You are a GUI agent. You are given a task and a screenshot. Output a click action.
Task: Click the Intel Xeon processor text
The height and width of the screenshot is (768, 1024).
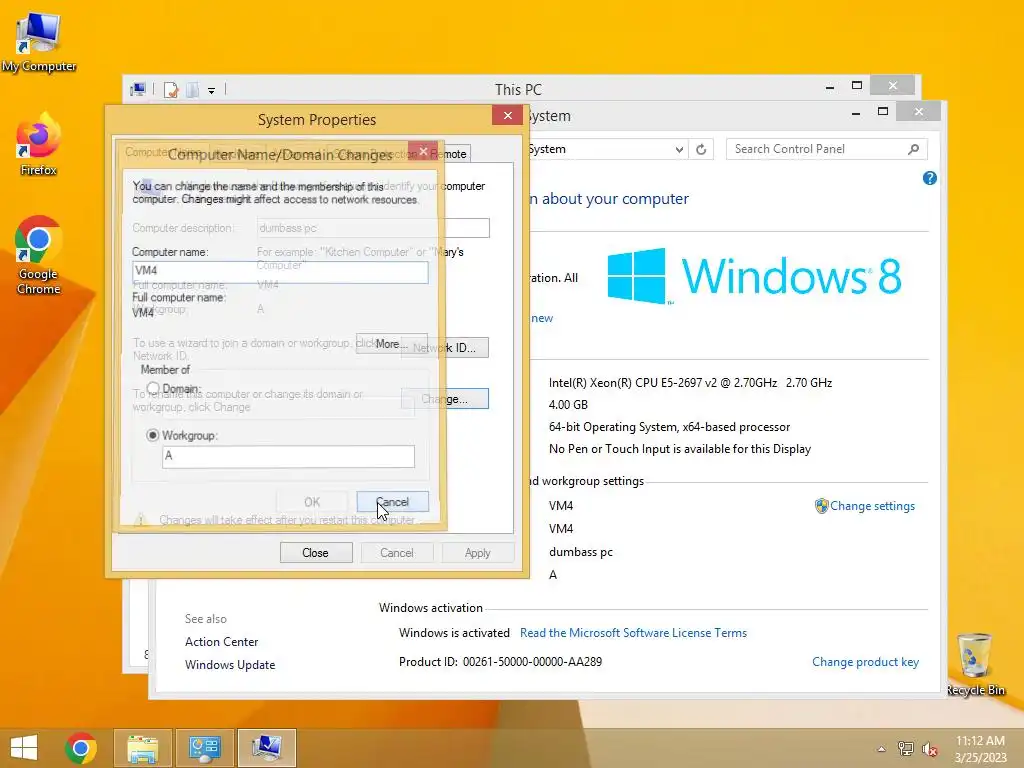(x=690, y=383)
